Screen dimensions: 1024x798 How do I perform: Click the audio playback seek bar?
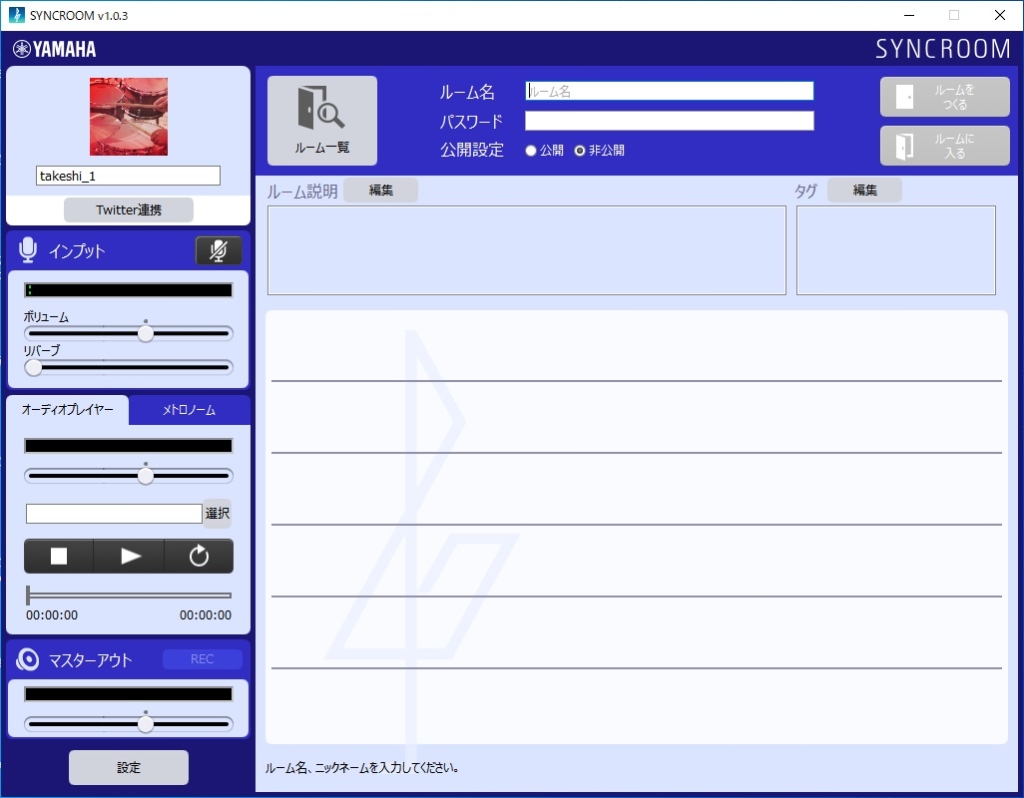click(x=129, y=595)
